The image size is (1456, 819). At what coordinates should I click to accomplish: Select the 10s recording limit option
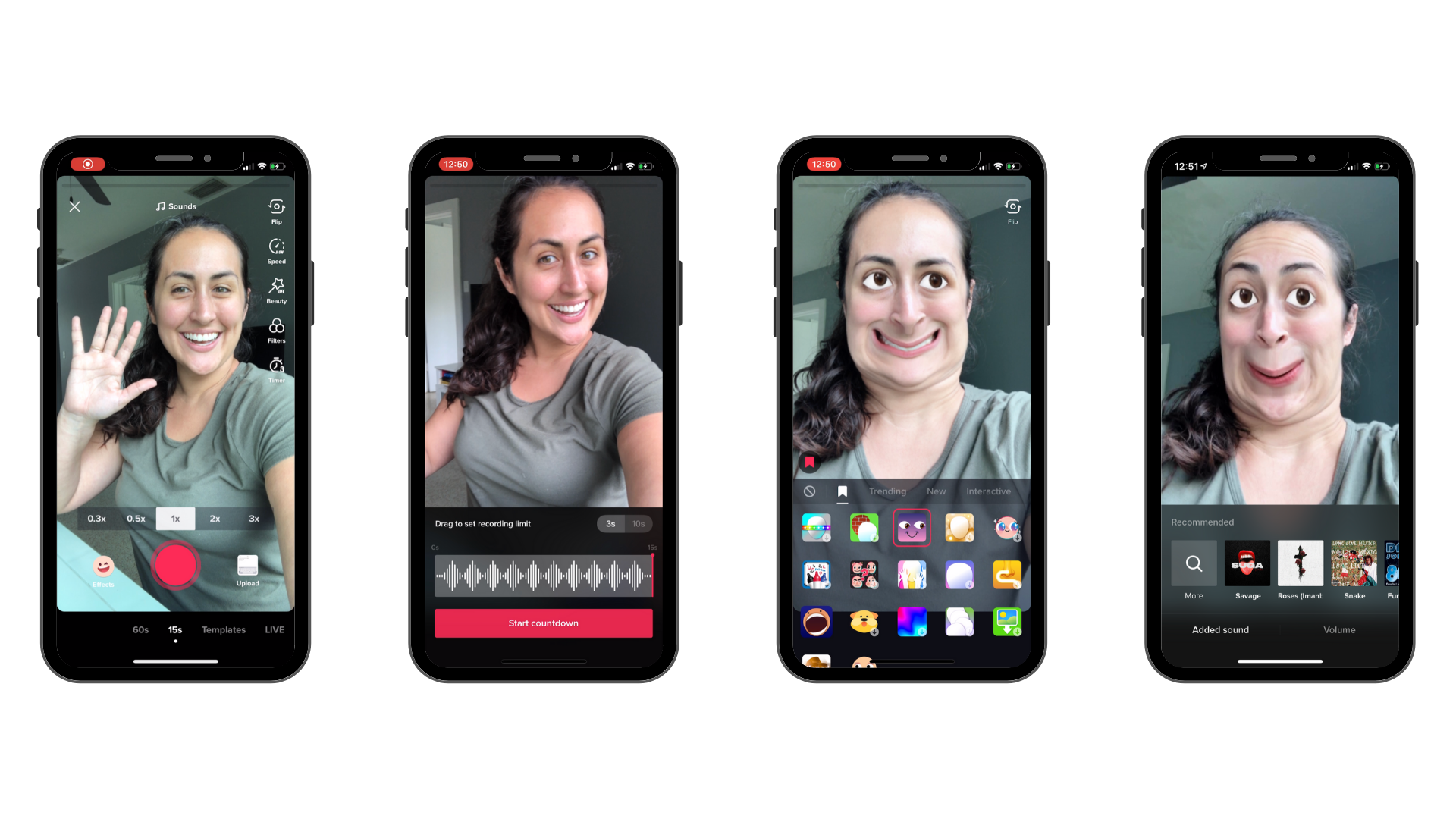point(638,523)
